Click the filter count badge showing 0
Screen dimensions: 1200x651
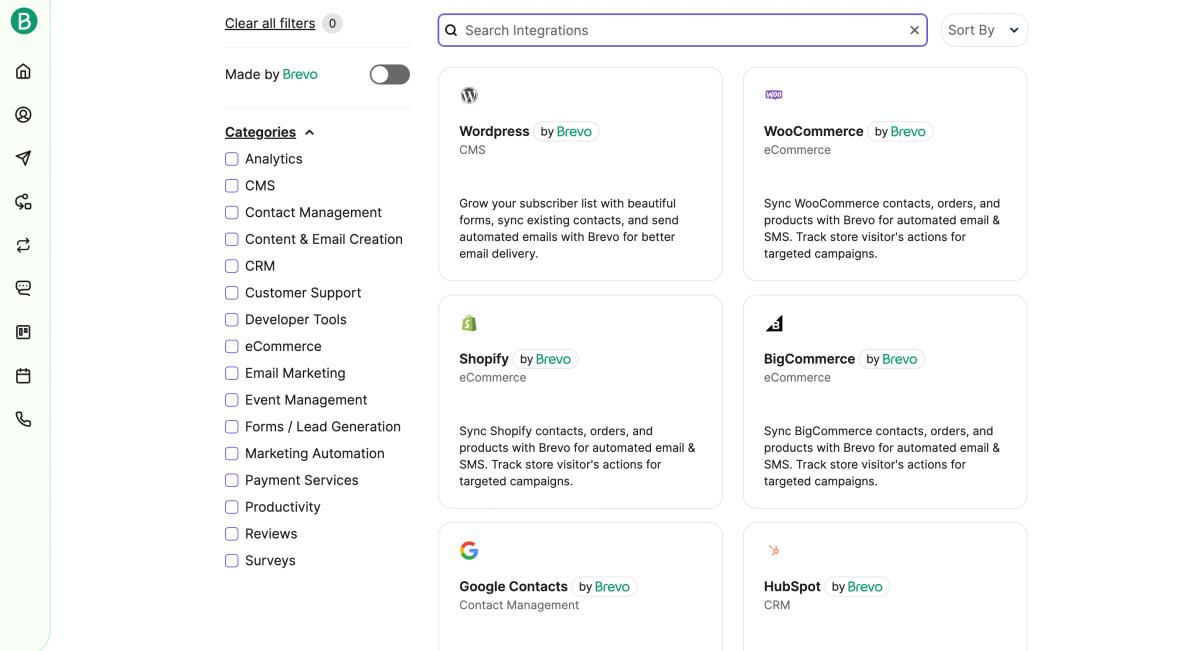(x=332, y=23)
